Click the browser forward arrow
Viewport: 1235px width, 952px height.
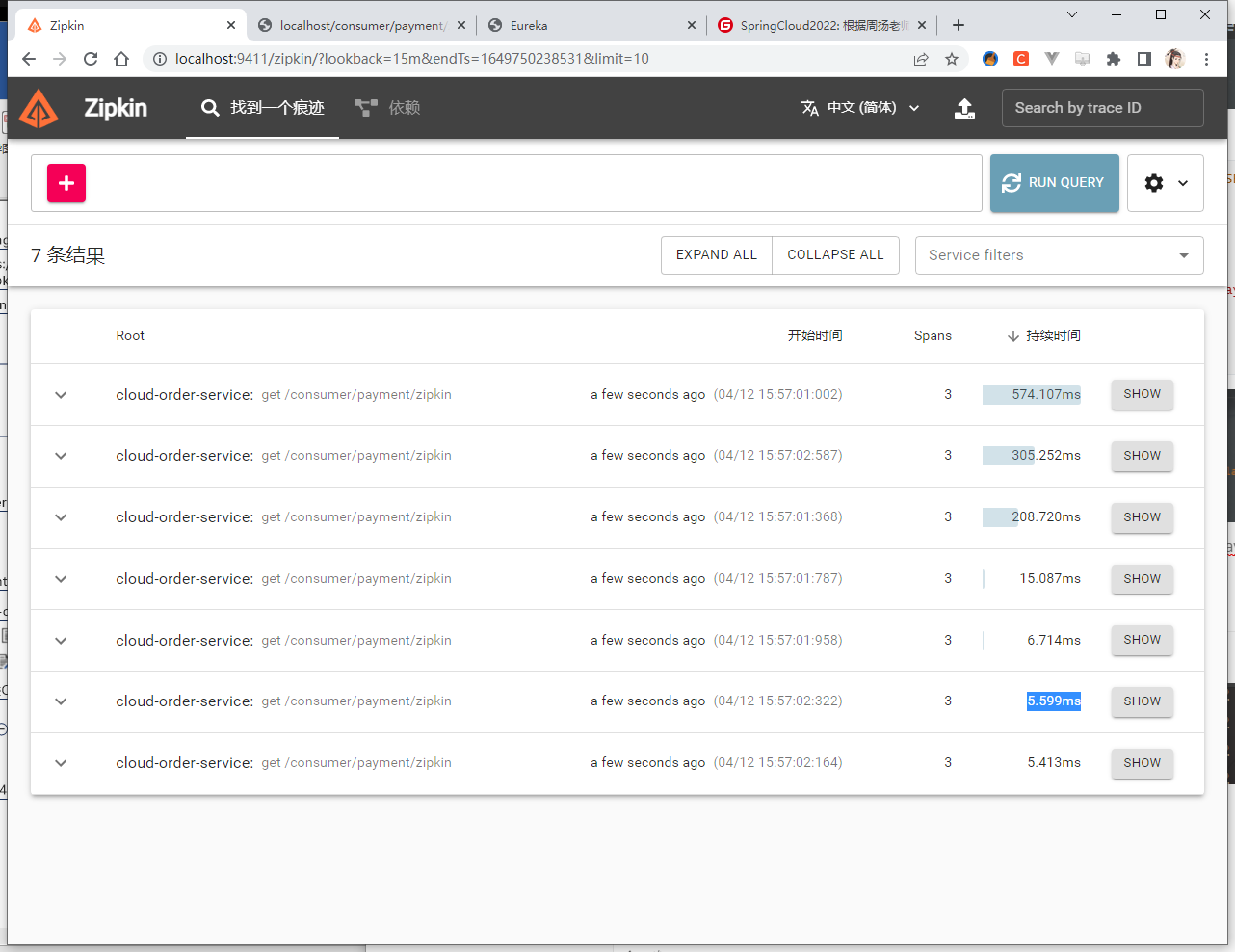60,59
